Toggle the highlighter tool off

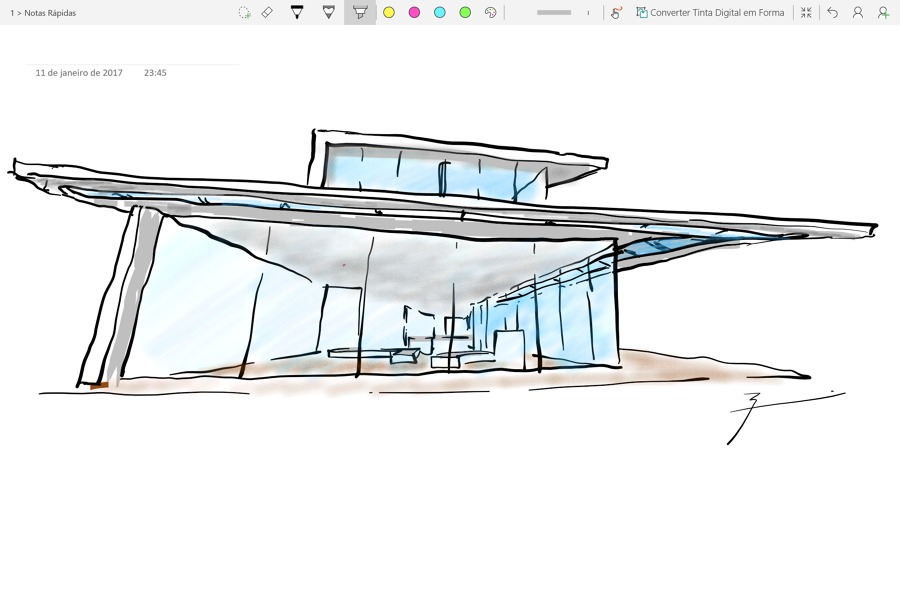359,12
